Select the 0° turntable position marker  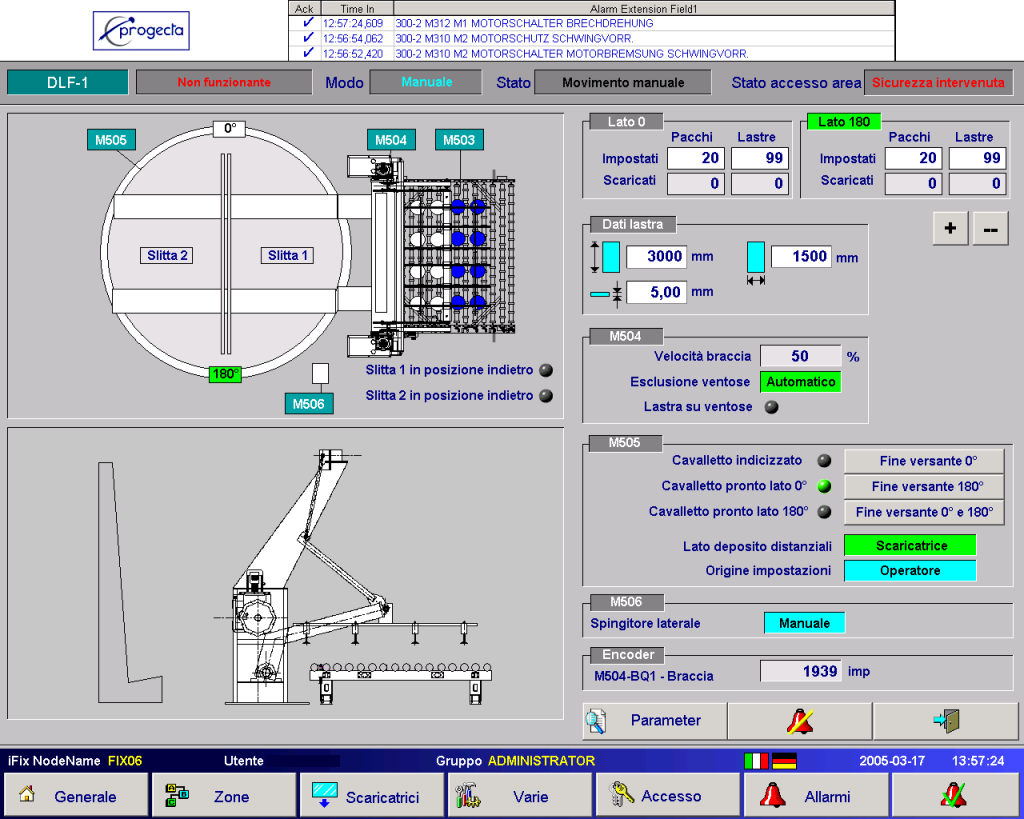coord(230,129)
